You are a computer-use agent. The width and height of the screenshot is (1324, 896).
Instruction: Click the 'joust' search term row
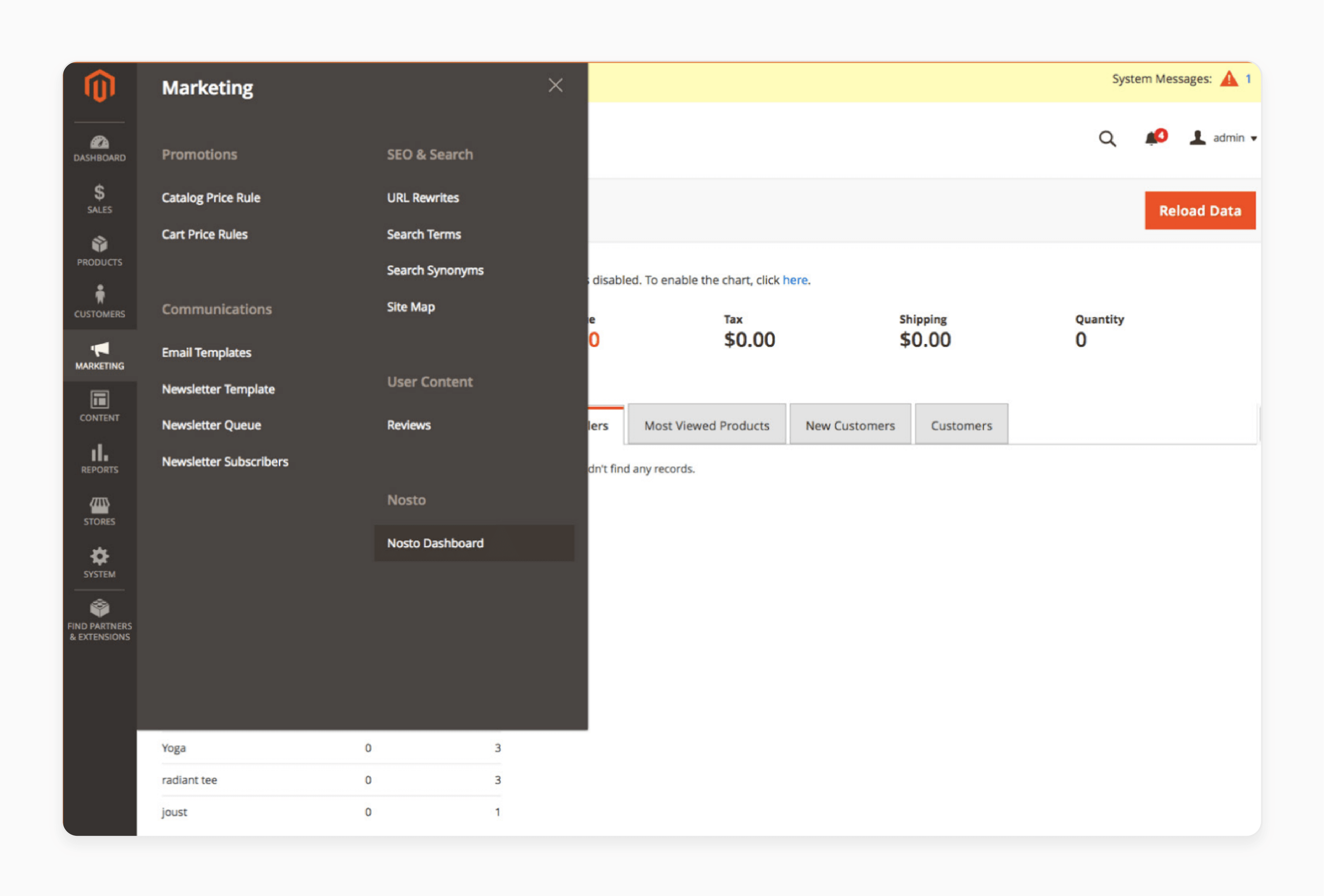click(x=331, y=812)
